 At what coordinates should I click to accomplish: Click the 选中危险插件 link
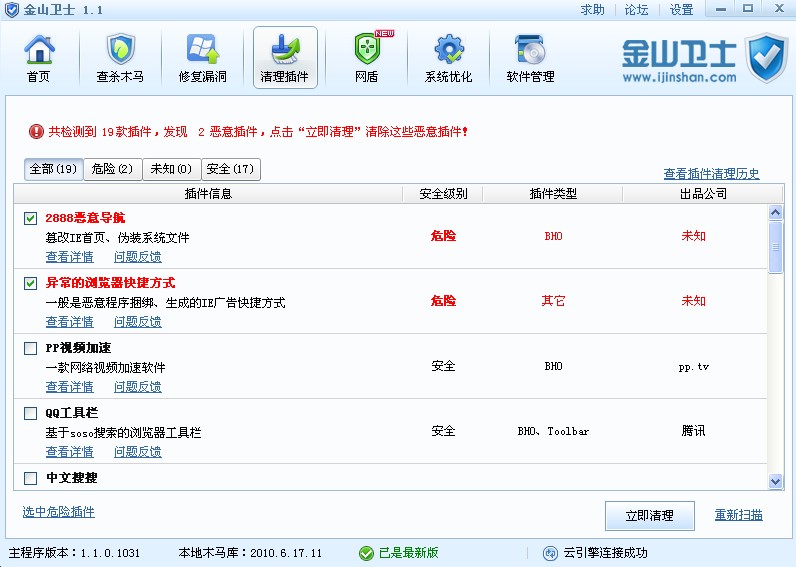(58, 512)
